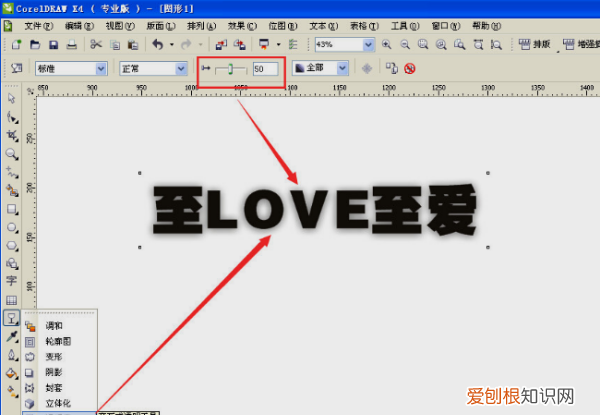Open the 视图 menu
This screenshot has width=600, height=415.
click(x=120, y=26)
